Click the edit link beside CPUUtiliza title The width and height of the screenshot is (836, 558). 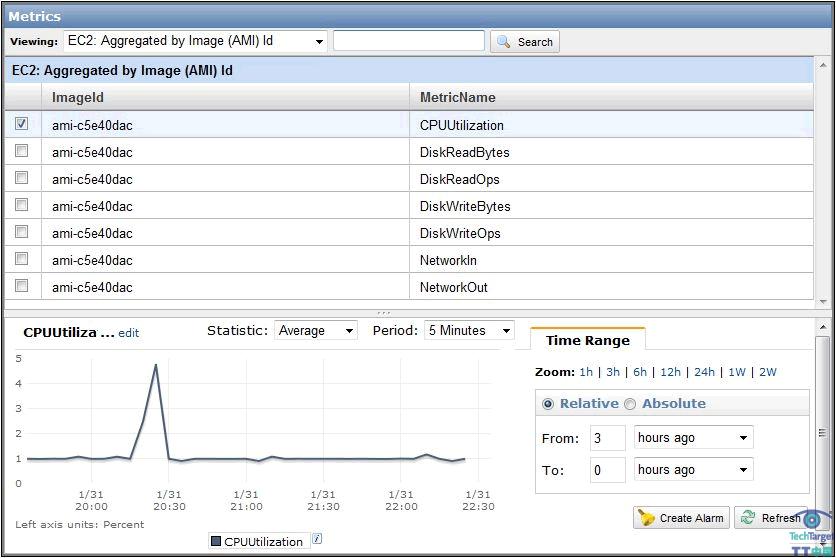128,333
